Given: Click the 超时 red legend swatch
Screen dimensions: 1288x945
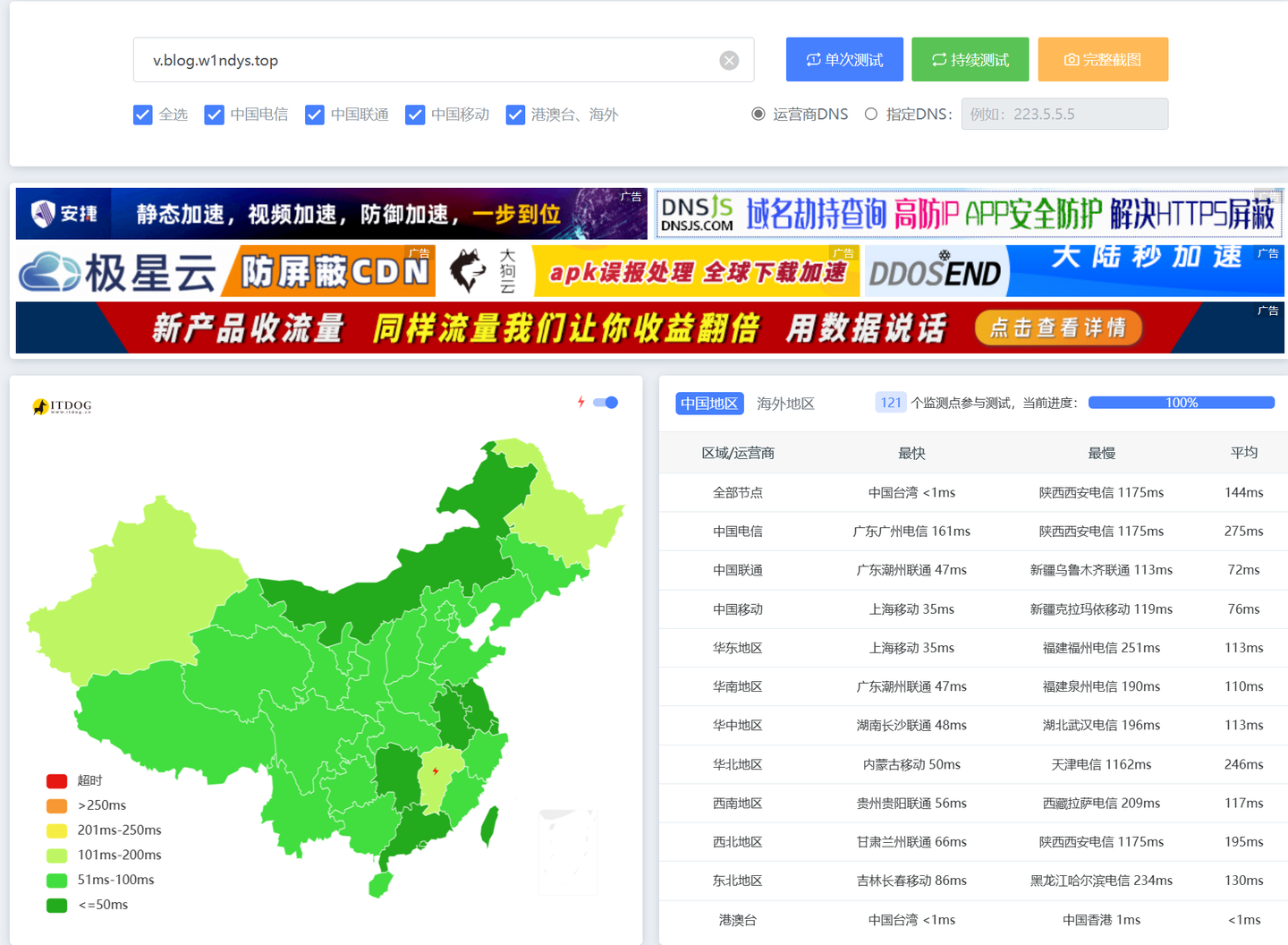Looking at the screenshot, I should coord(56,780).
